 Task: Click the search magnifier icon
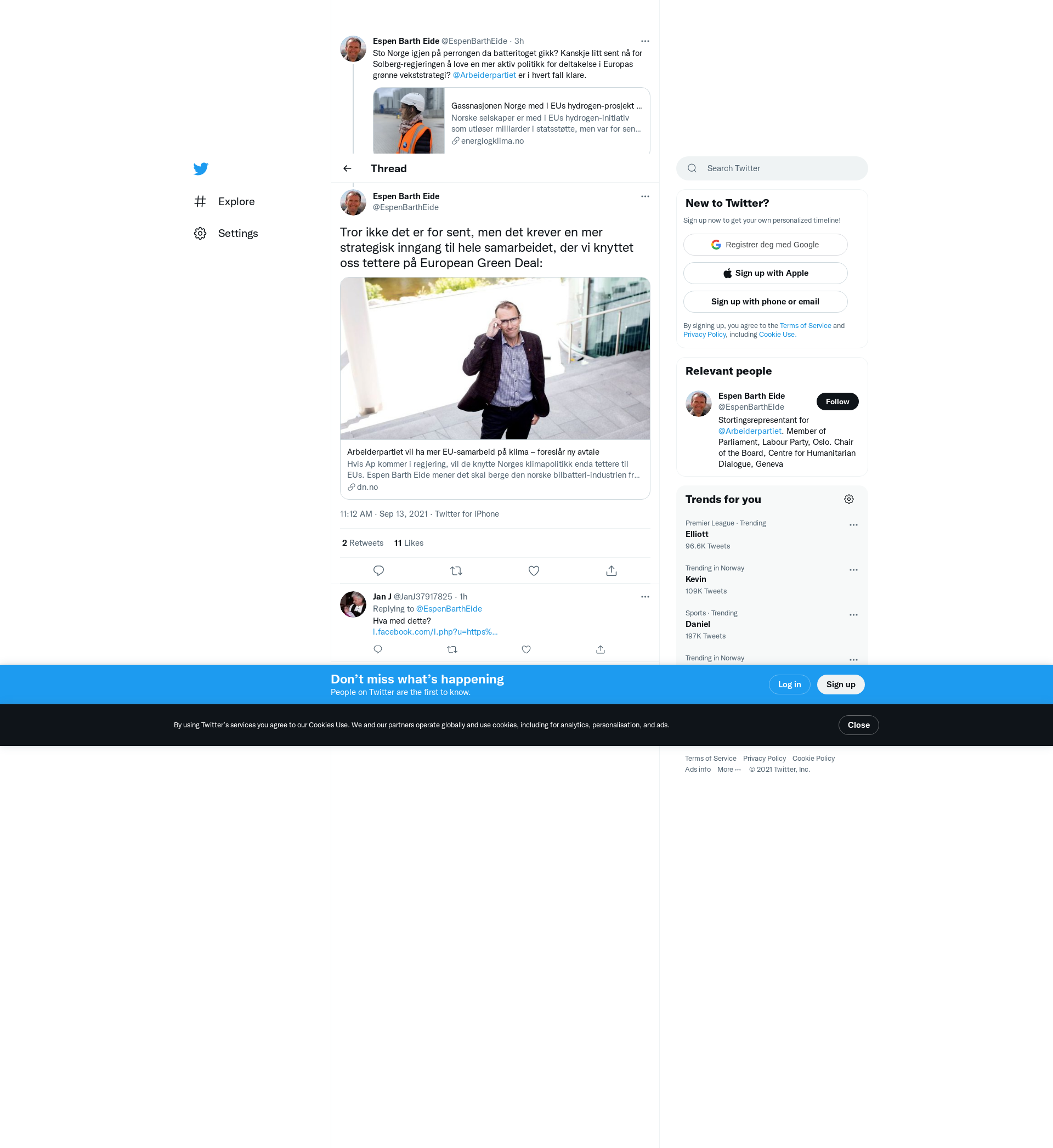click(x=692, y=168)
